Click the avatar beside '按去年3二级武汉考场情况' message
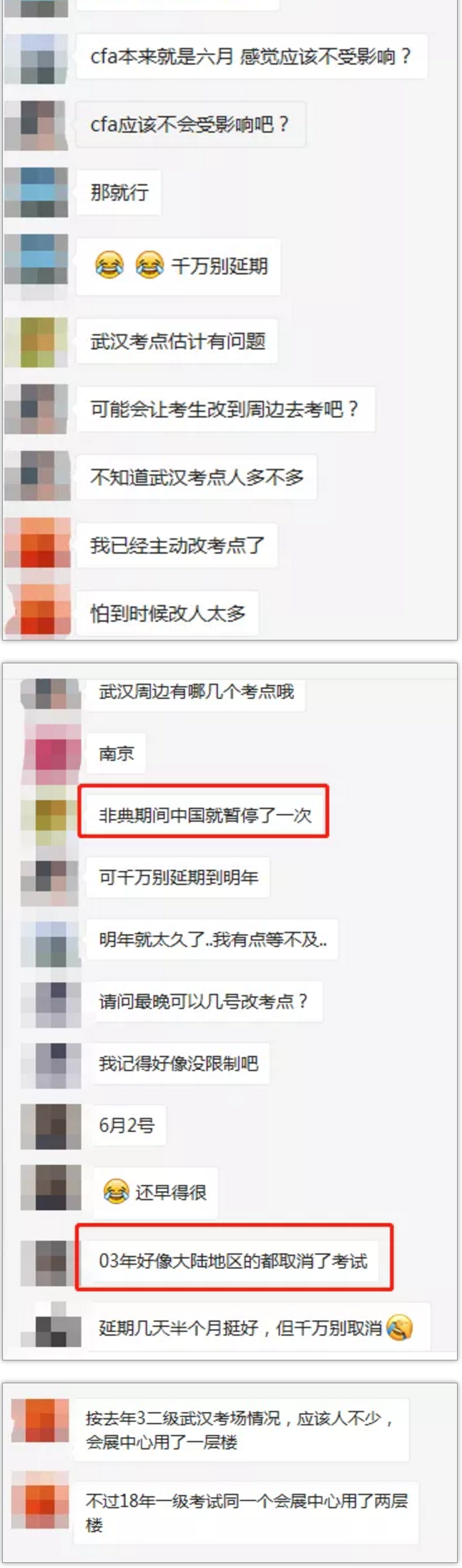 (41, 1421)
